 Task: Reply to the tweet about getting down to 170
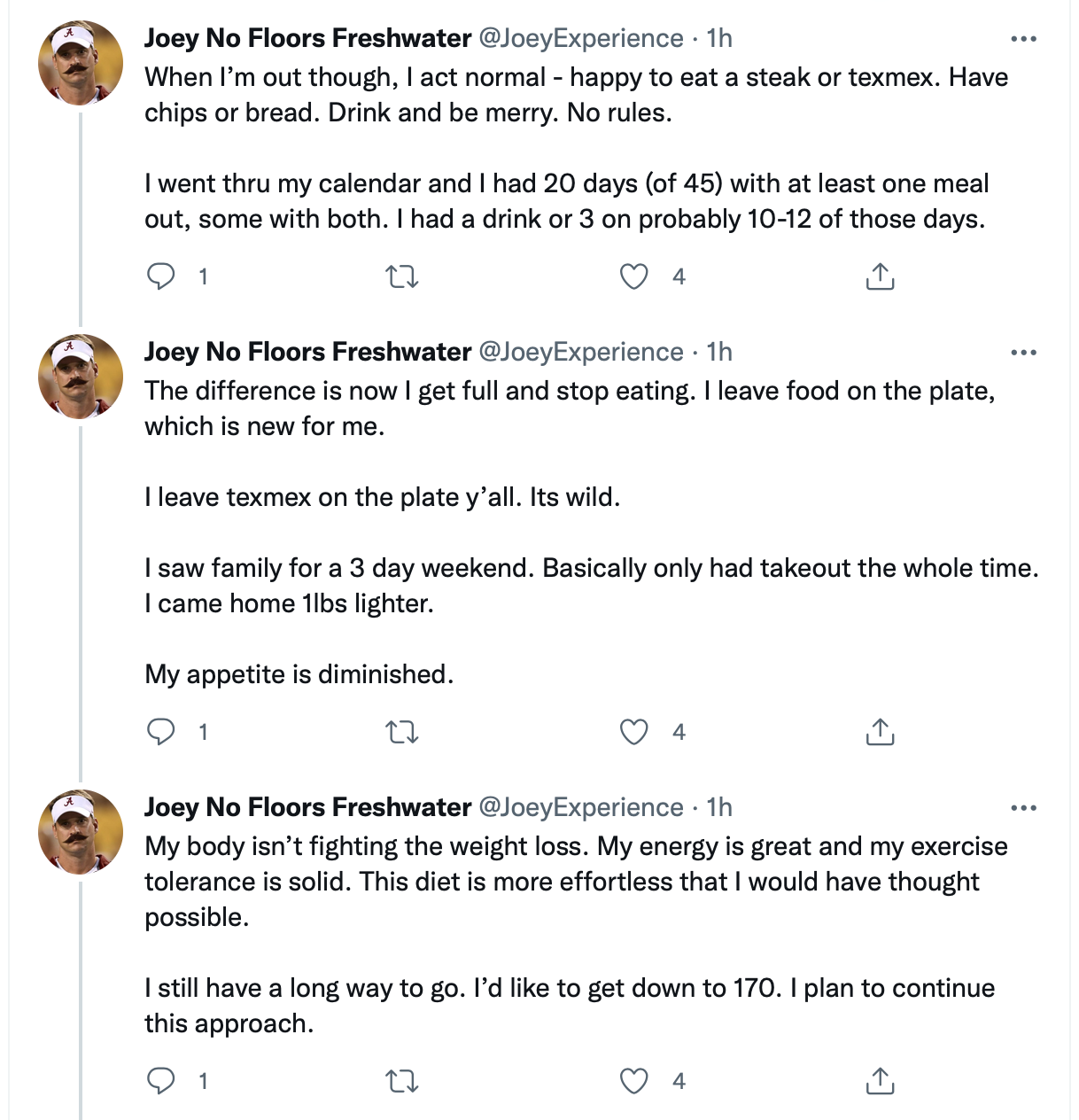click(x=161, y=1082)
